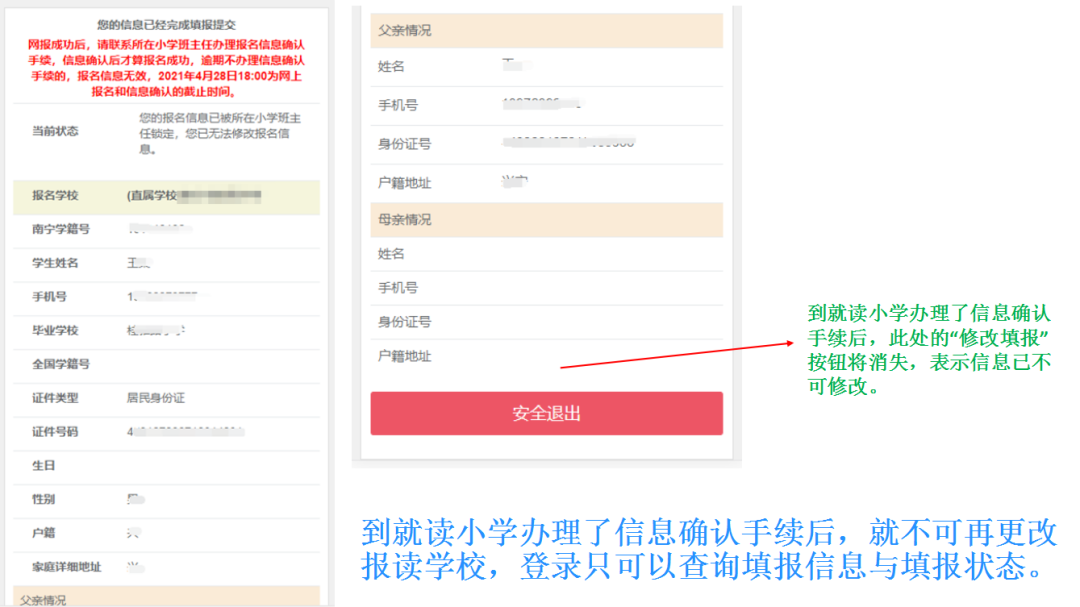Click the 生日 field row

tap(166, 466)
